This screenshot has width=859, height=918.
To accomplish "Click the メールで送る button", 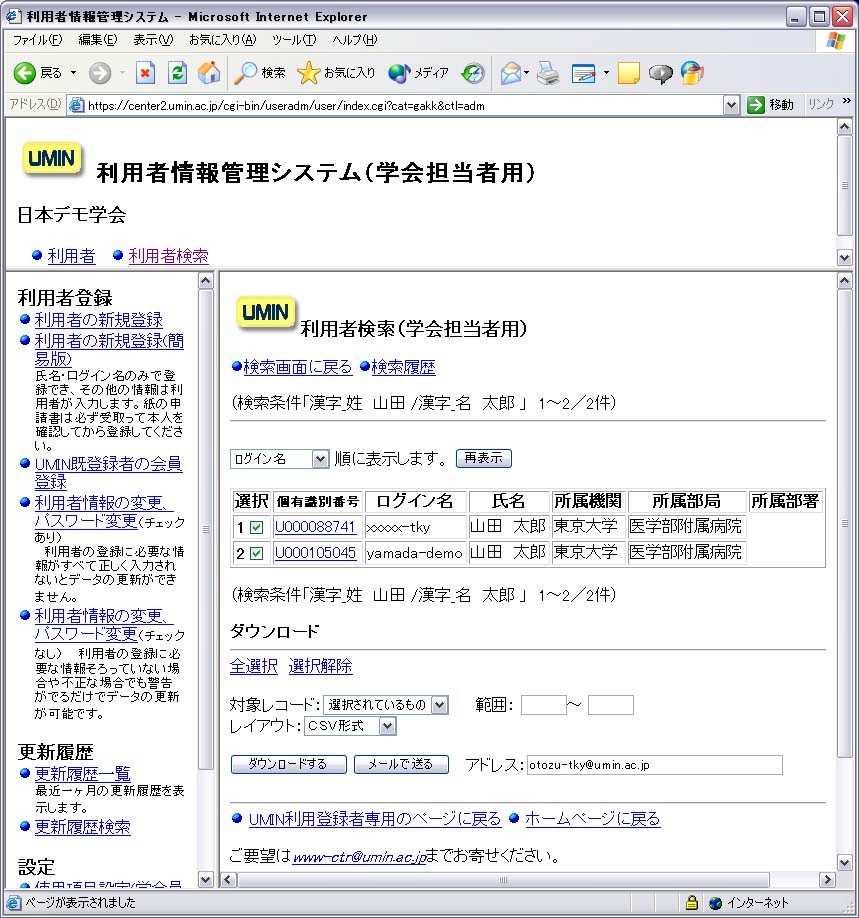I will 401,765.
